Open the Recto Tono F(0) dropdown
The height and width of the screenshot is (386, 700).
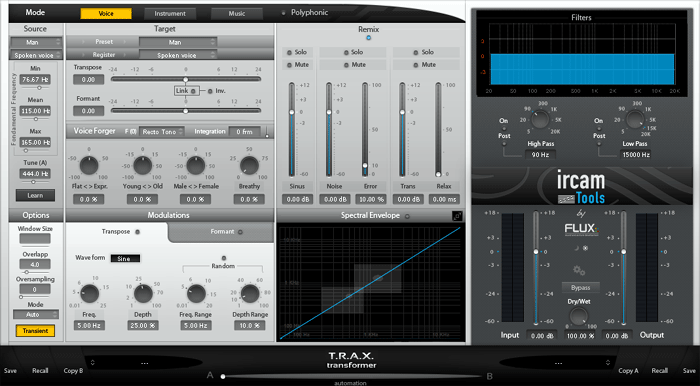click(162, 132)
